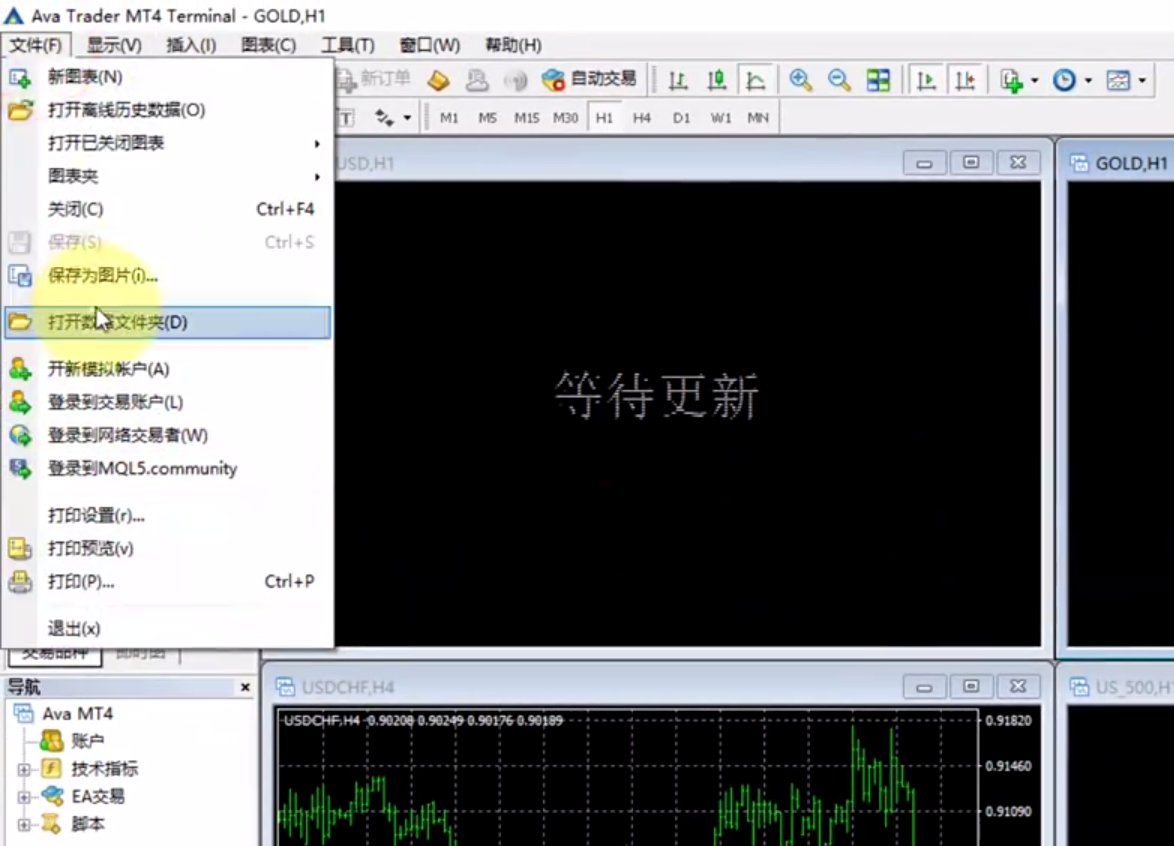Choose 登录到交易账户(L) entry
Screen dimensions: 1174x846
167,402
